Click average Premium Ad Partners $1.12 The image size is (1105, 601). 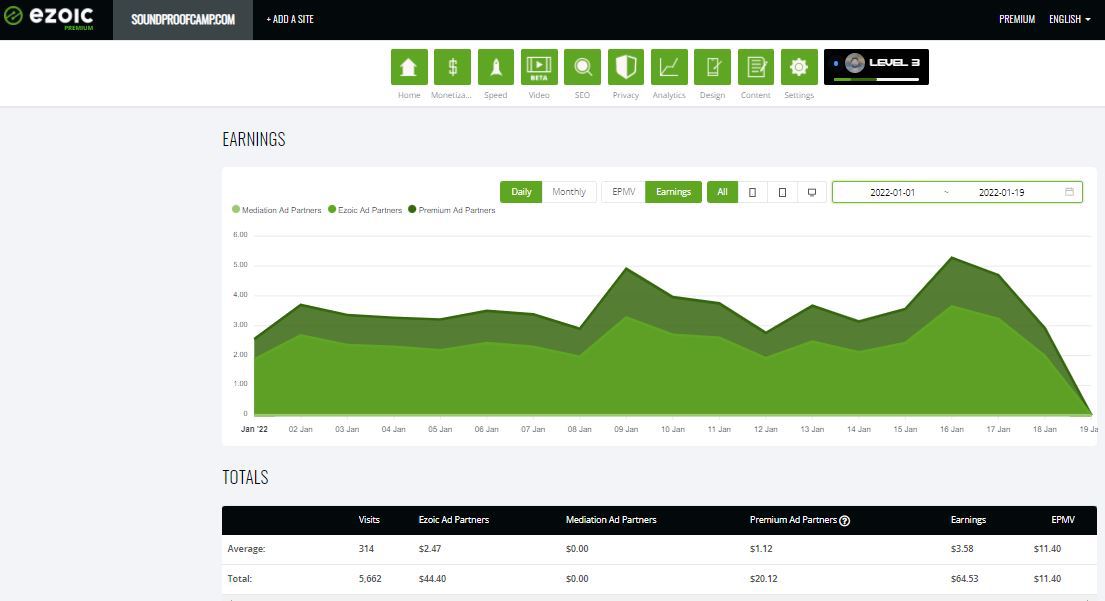tap(761, 549)
